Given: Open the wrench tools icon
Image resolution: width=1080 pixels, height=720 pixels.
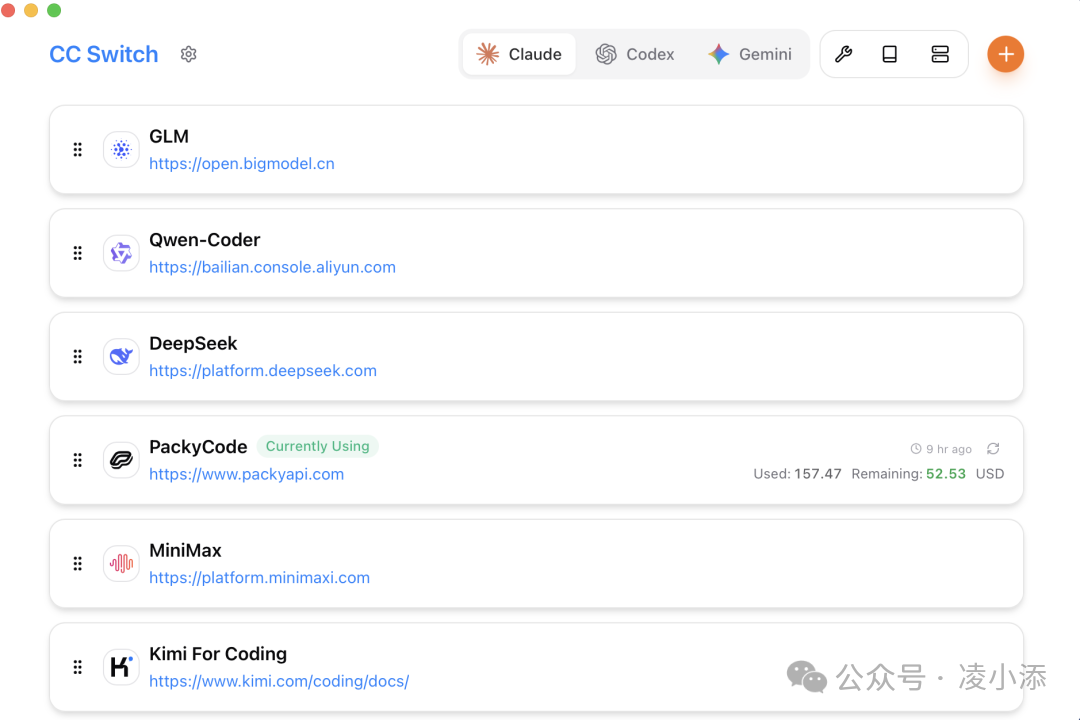Looking at the screenshot, I should point(843,54).
